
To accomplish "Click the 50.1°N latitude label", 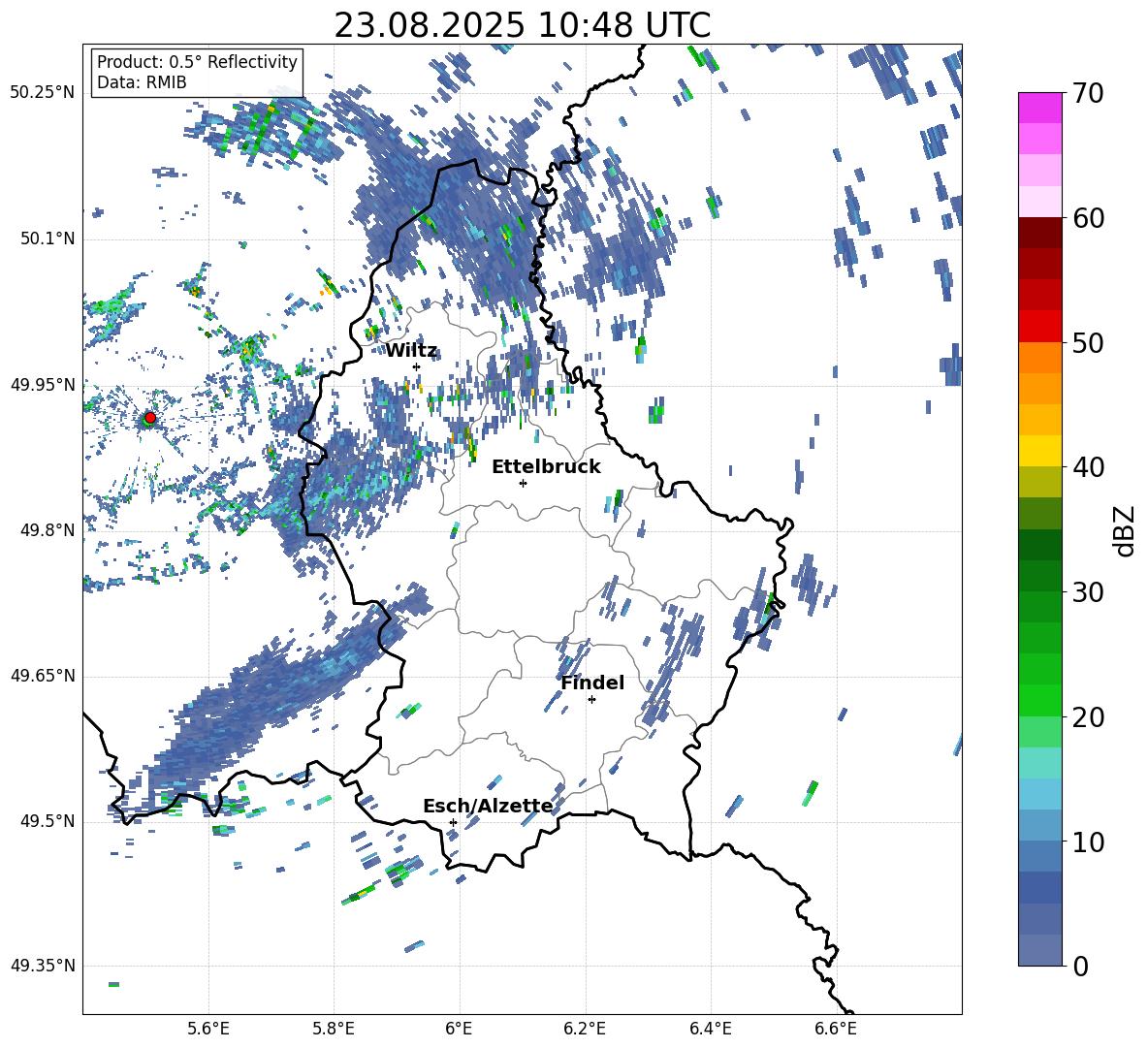I will [x=48, y=238].
